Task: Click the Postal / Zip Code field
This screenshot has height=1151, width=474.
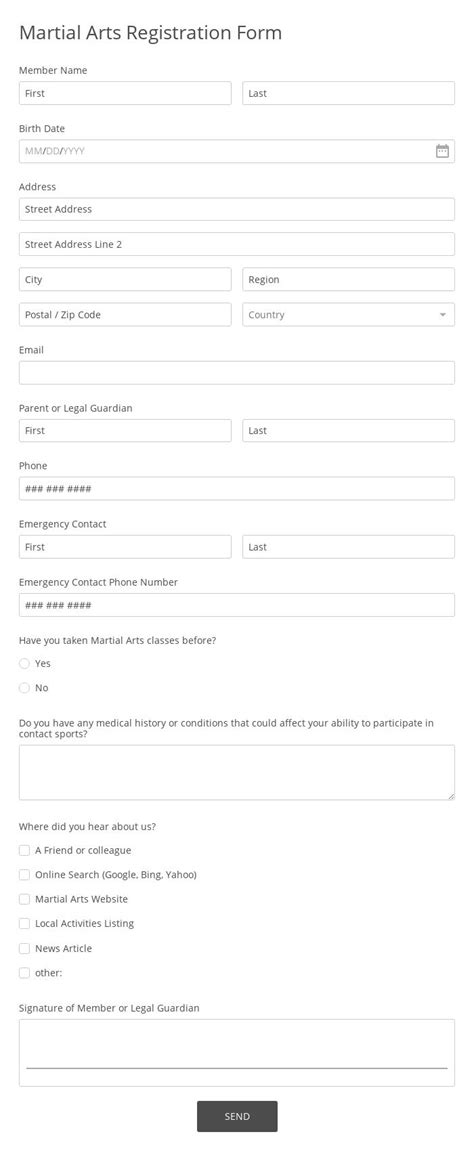Action: click(125, 314)
